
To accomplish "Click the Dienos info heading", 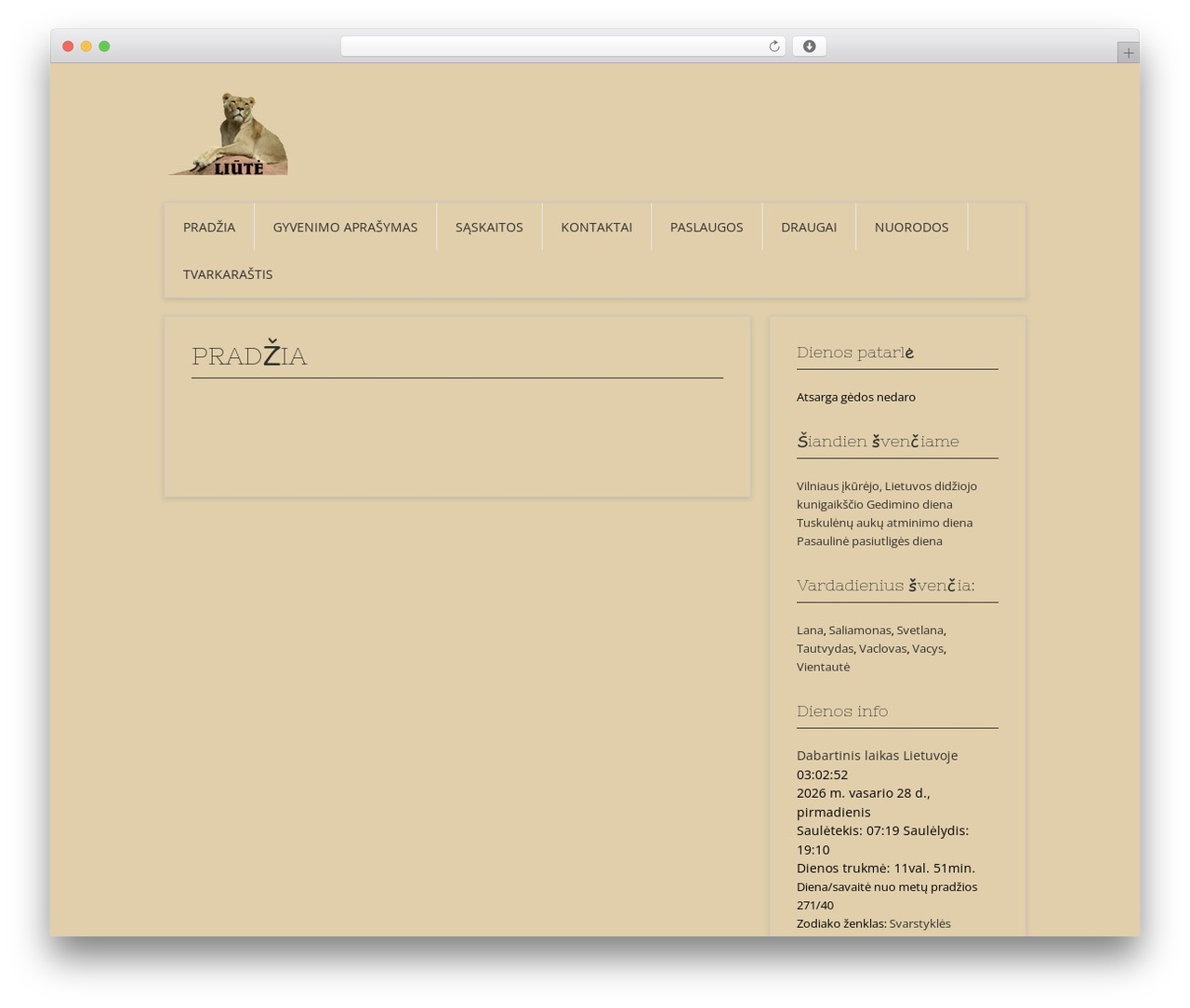I will coord(842,710).
